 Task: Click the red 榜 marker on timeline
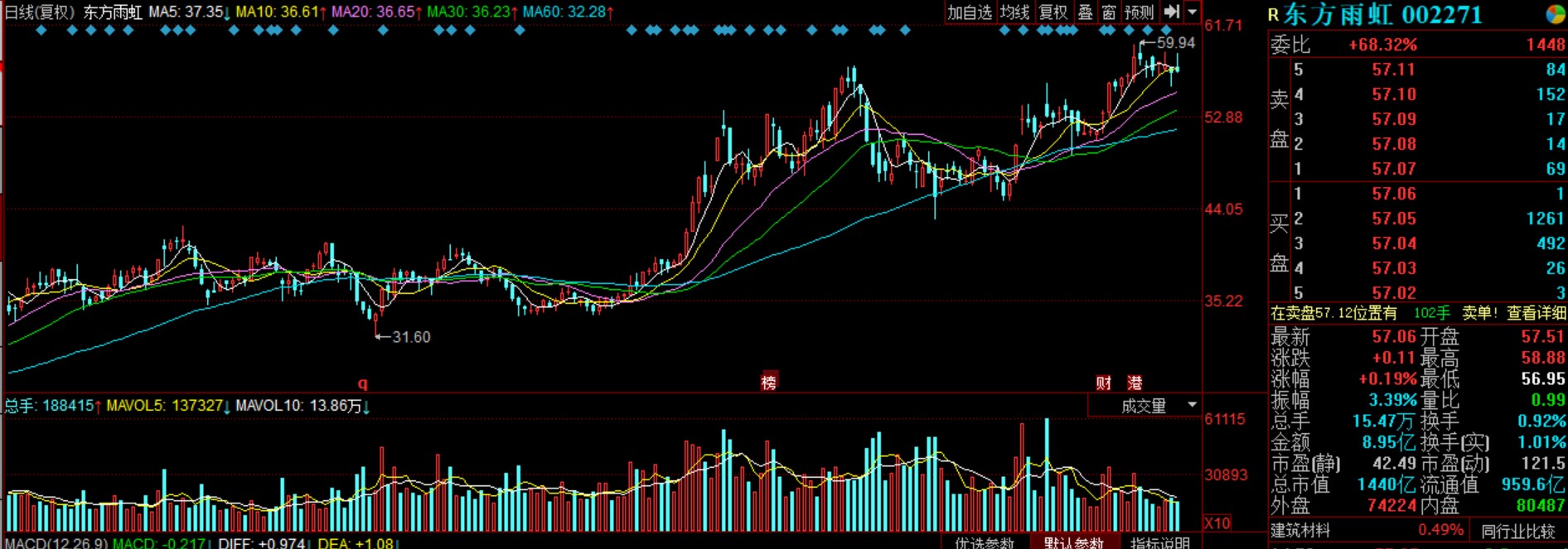(x=769, y=383)
